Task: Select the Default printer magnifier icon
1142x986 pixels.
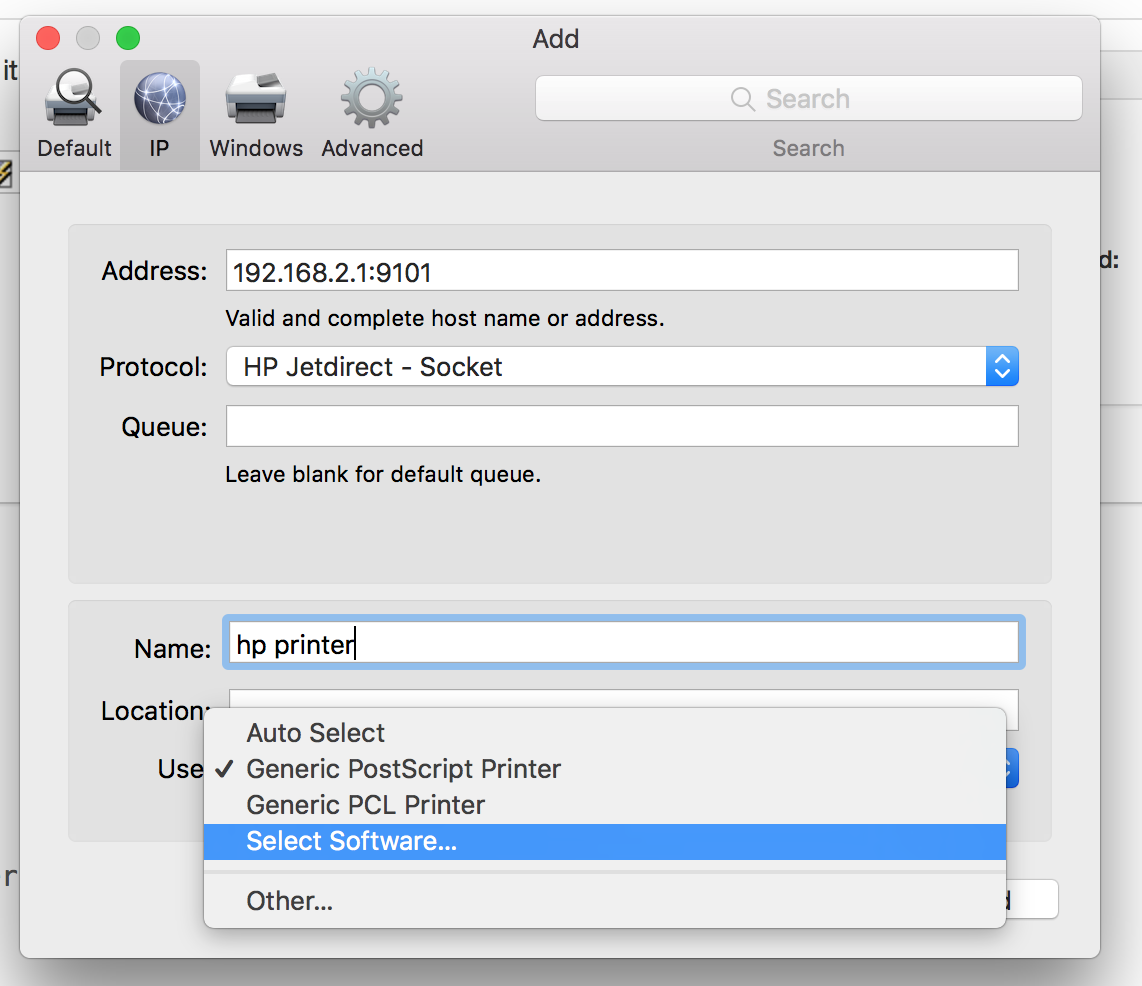Action: tap(74, 100)
